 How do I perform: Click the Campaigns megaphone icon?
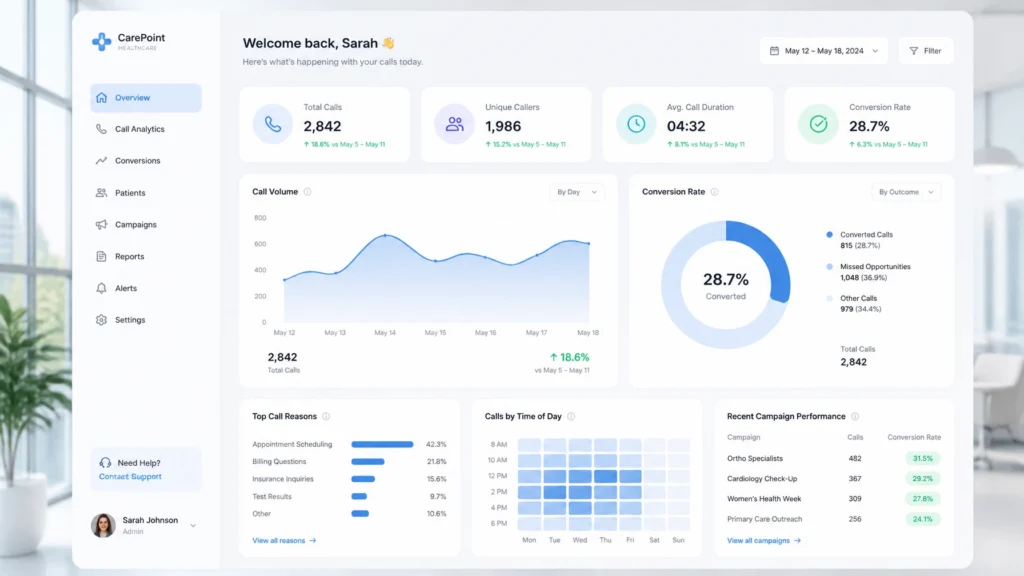(x=101, y=225)
